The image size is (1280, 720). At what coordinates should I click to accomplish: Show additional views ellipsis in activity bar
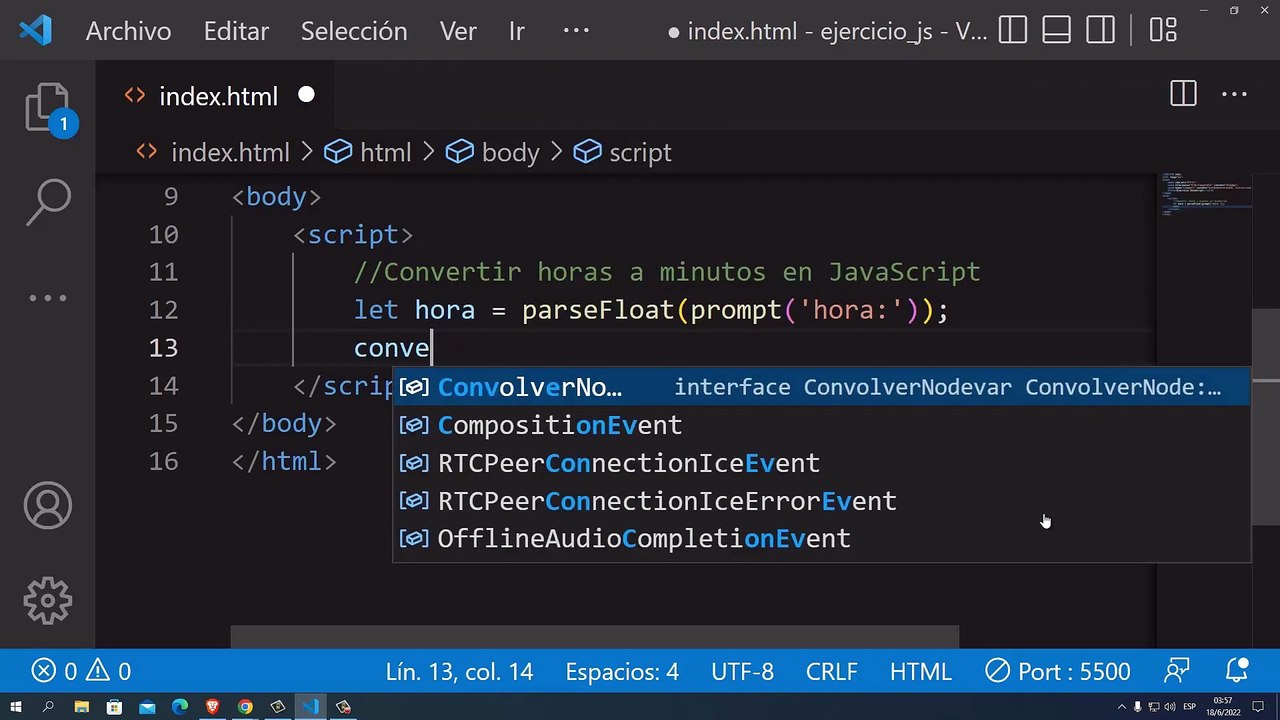[x=48, y=298]
